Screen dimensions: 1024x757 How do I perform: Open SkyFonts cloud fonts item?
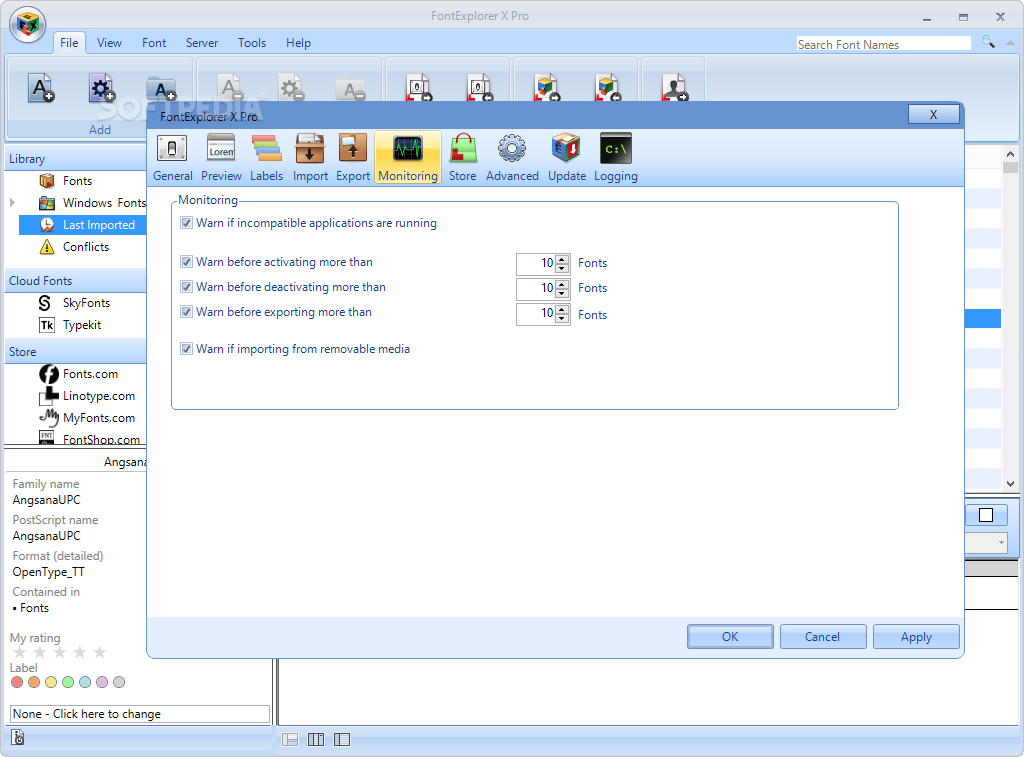[x=86, y=303]
